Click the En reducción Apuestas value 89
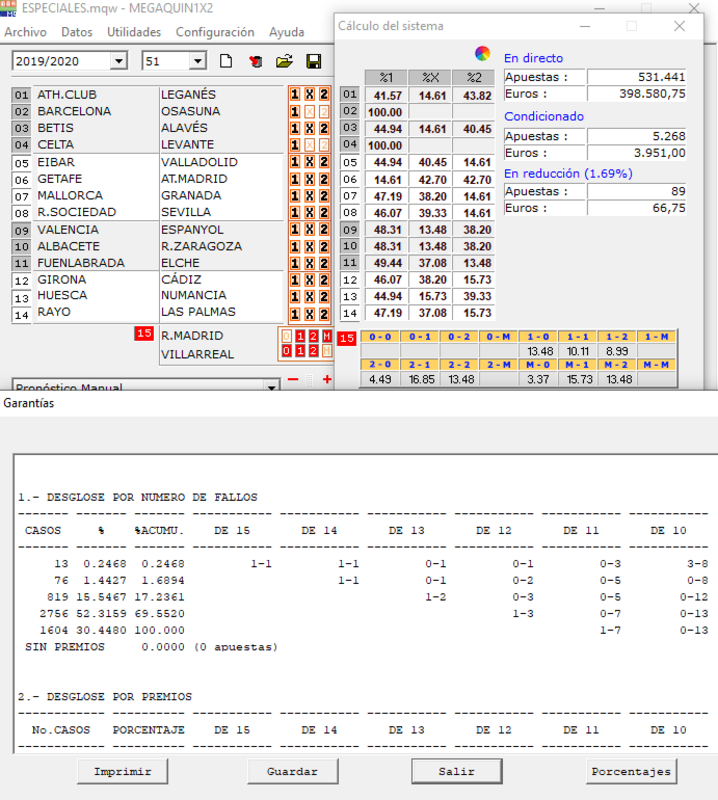718x800 pixels. tap(636, 191)
